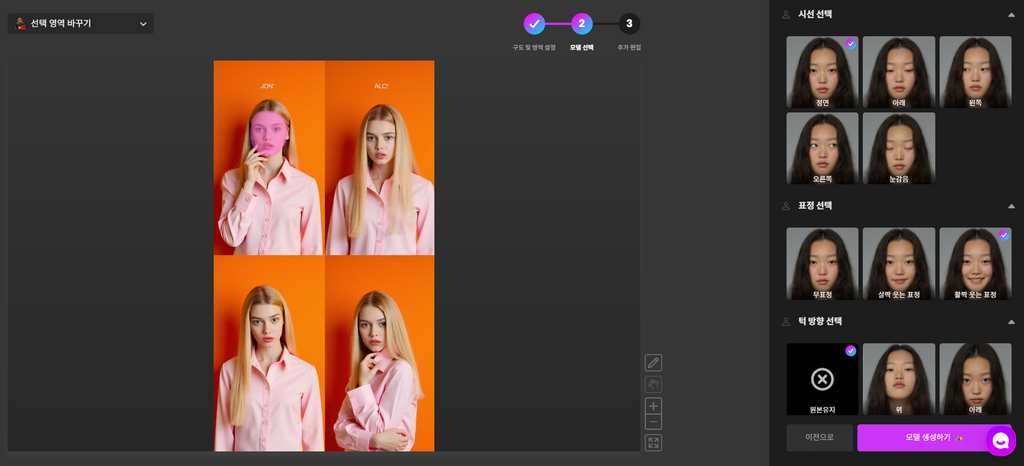Click completed step one checkmark circle

[534, 24]
